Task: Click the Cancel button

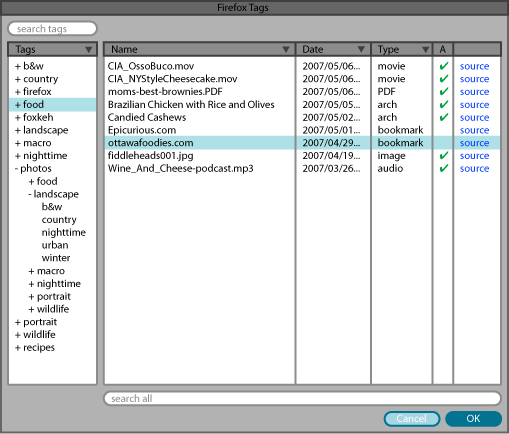Action: click(412, 419)
